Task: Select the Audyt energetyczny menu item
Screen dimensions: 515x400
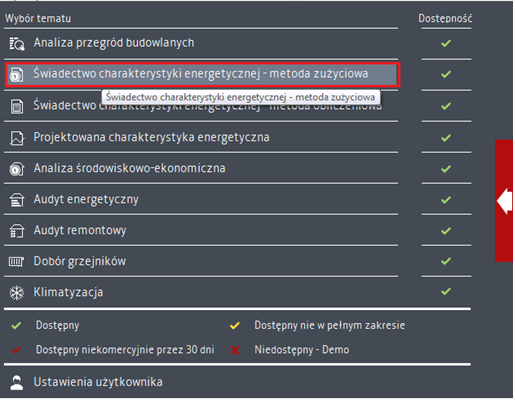Action: coord(201,199)
